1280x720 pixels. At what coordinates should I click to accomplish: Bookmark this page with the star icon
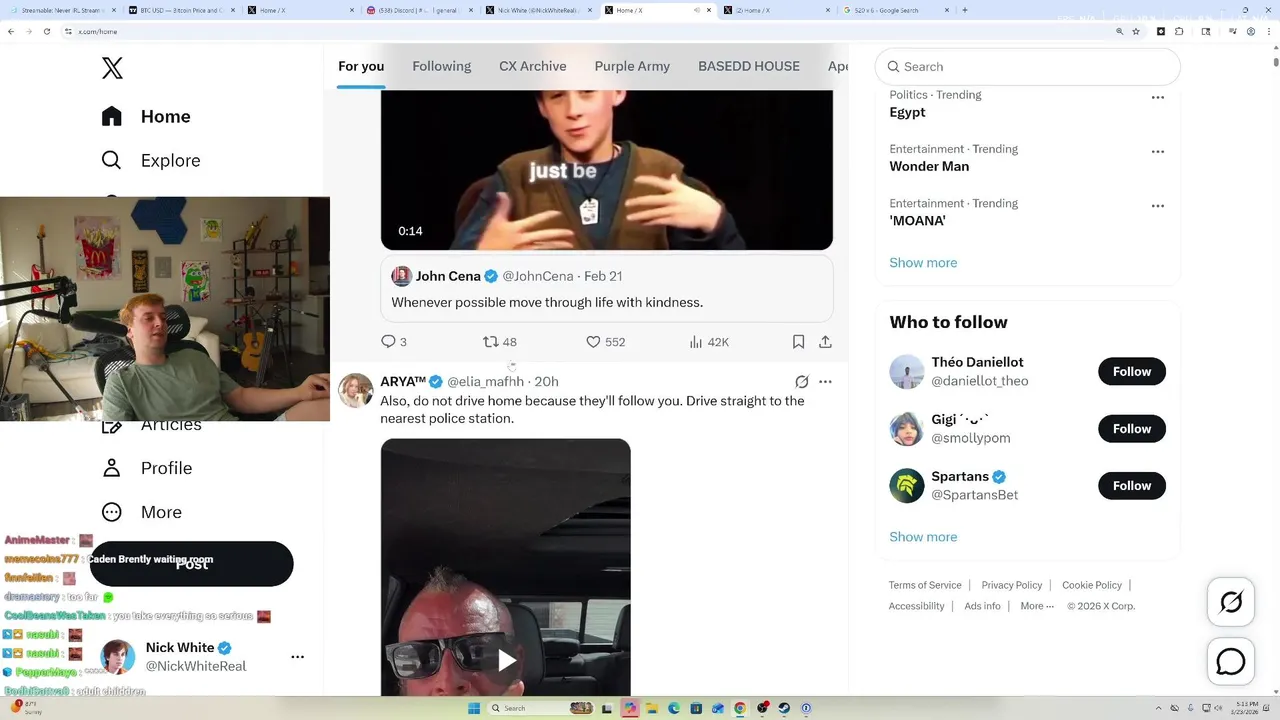click(1136, 31)
